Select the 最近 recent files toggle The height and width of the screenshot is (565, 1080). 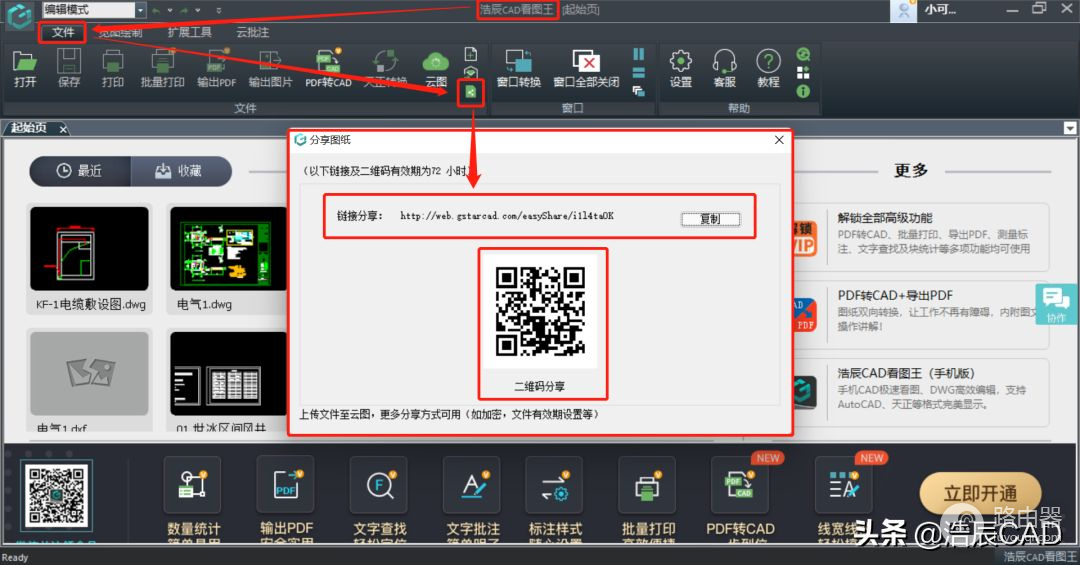pyautogui.click(x=80, y=171)
